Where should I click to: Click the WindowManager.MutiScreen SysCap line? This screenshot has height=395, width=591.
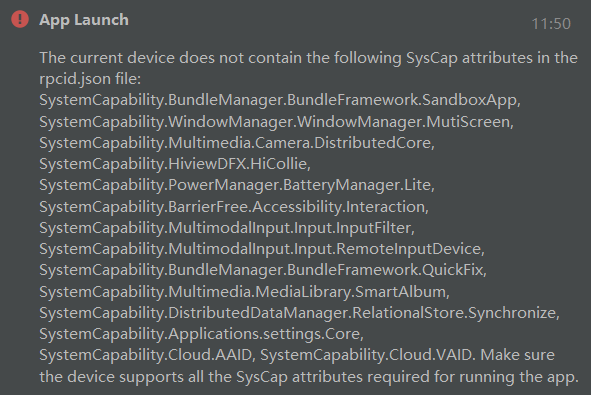point(276,122)
